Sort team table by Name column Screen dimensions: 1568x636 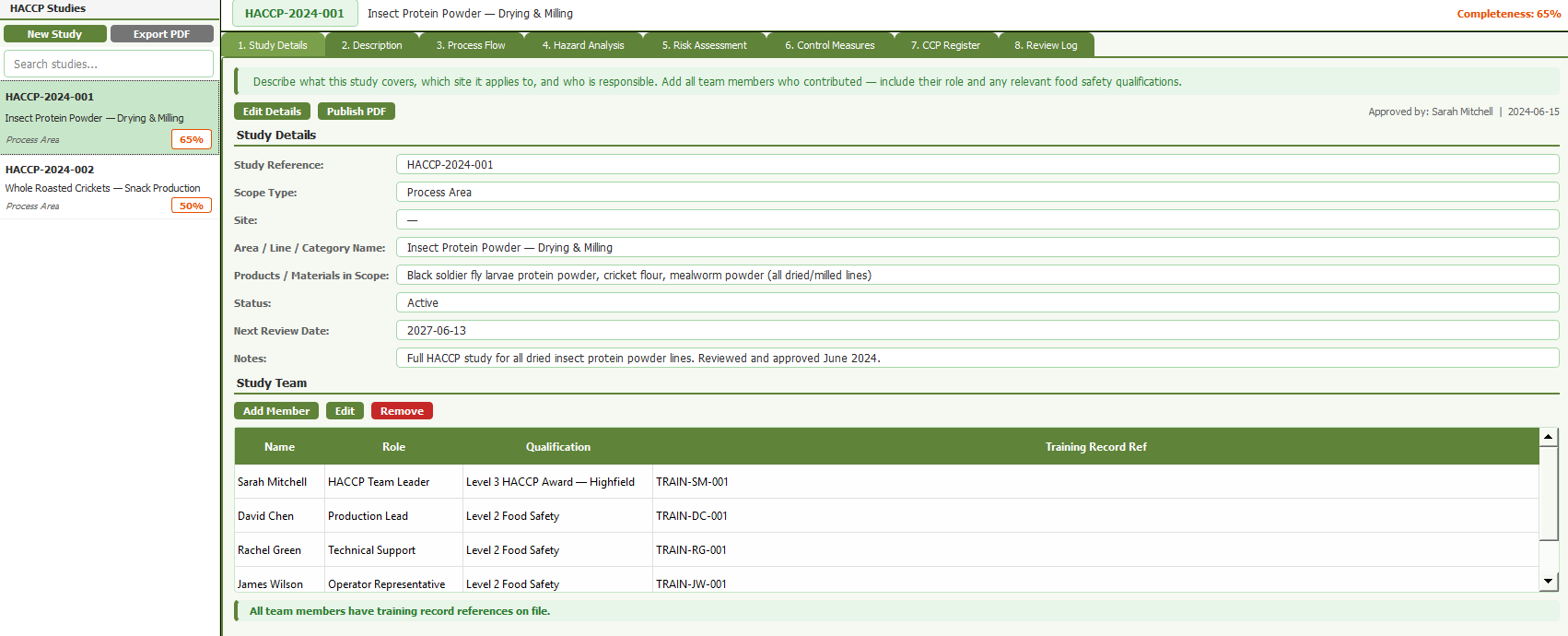tap(280, 446)
